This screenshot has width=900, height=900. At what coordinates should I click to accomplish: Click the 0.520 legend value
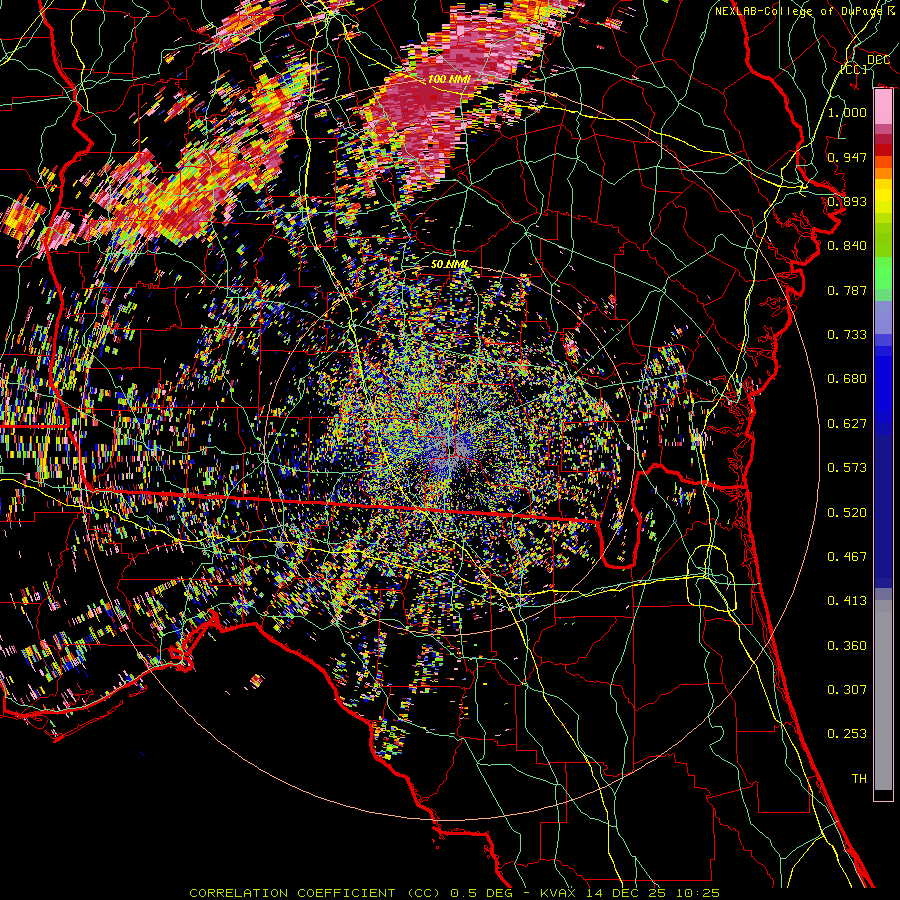847,513
